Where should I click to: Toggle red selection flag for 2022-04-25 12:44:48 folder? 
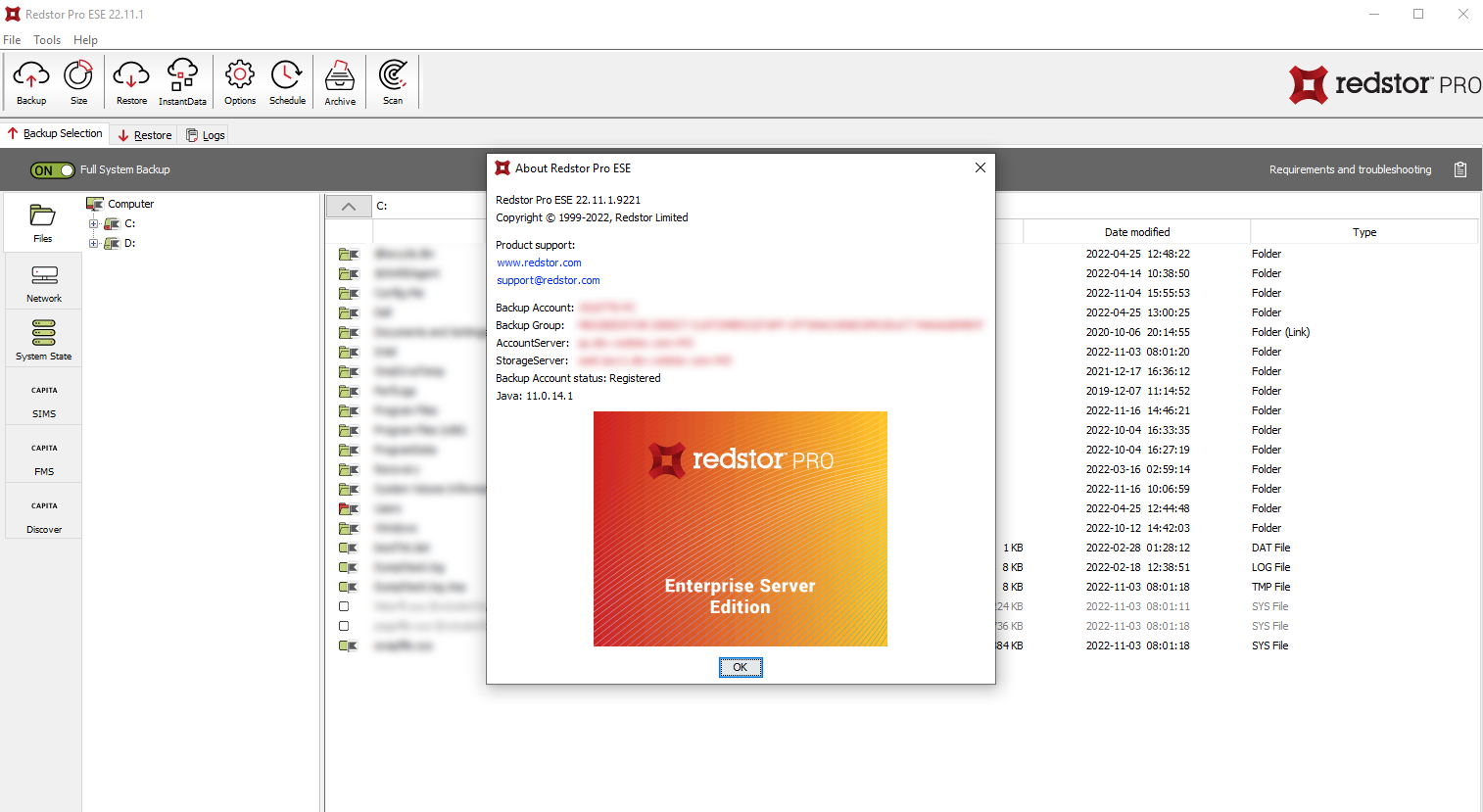point(349,508)
